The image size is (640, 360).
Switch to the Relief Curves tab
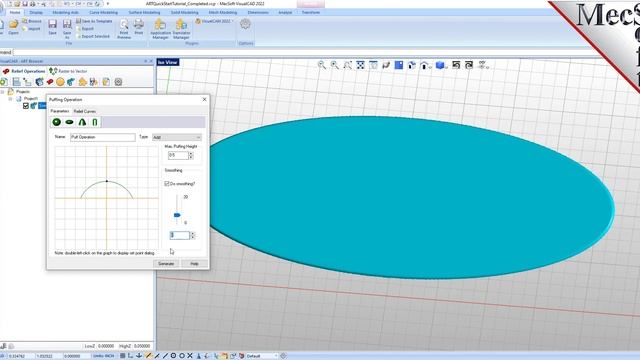click(84, 111)
